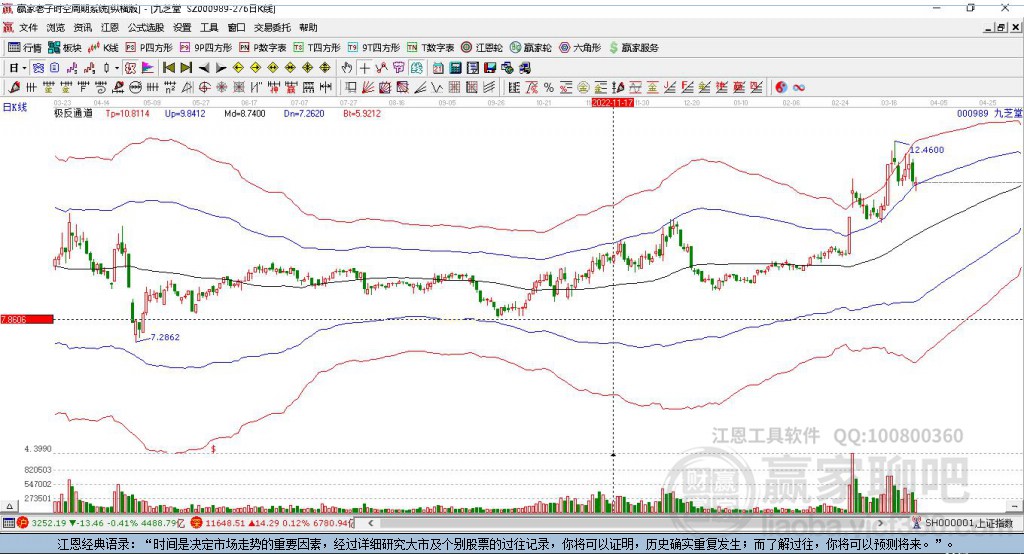Viewport: 1024px width, 554px height.
Task: Open the 9T四方形 tool
Action: (374, 48)
